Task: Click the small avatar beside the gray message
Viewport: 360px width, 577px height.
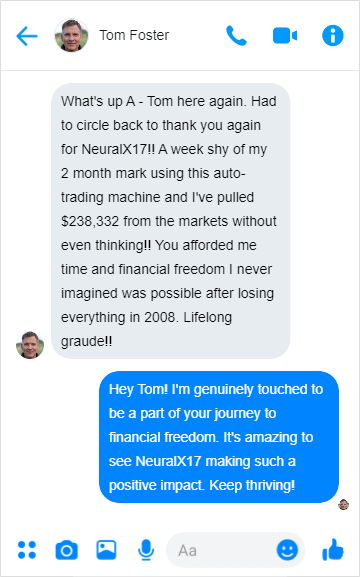Action: click(x=30, y=345)
